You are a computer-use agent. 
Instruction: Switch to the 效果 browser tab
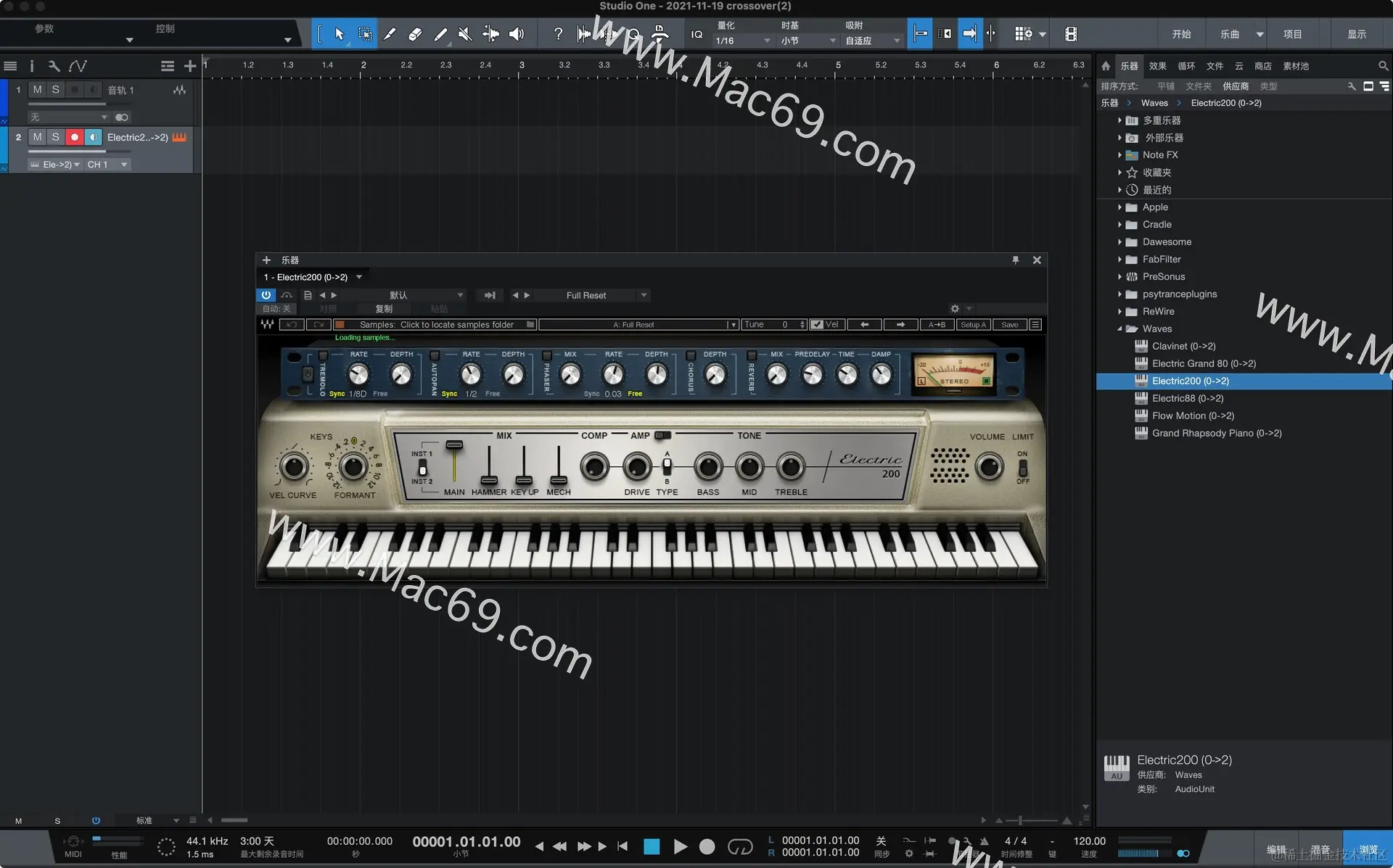click(x=1157, y=66)
